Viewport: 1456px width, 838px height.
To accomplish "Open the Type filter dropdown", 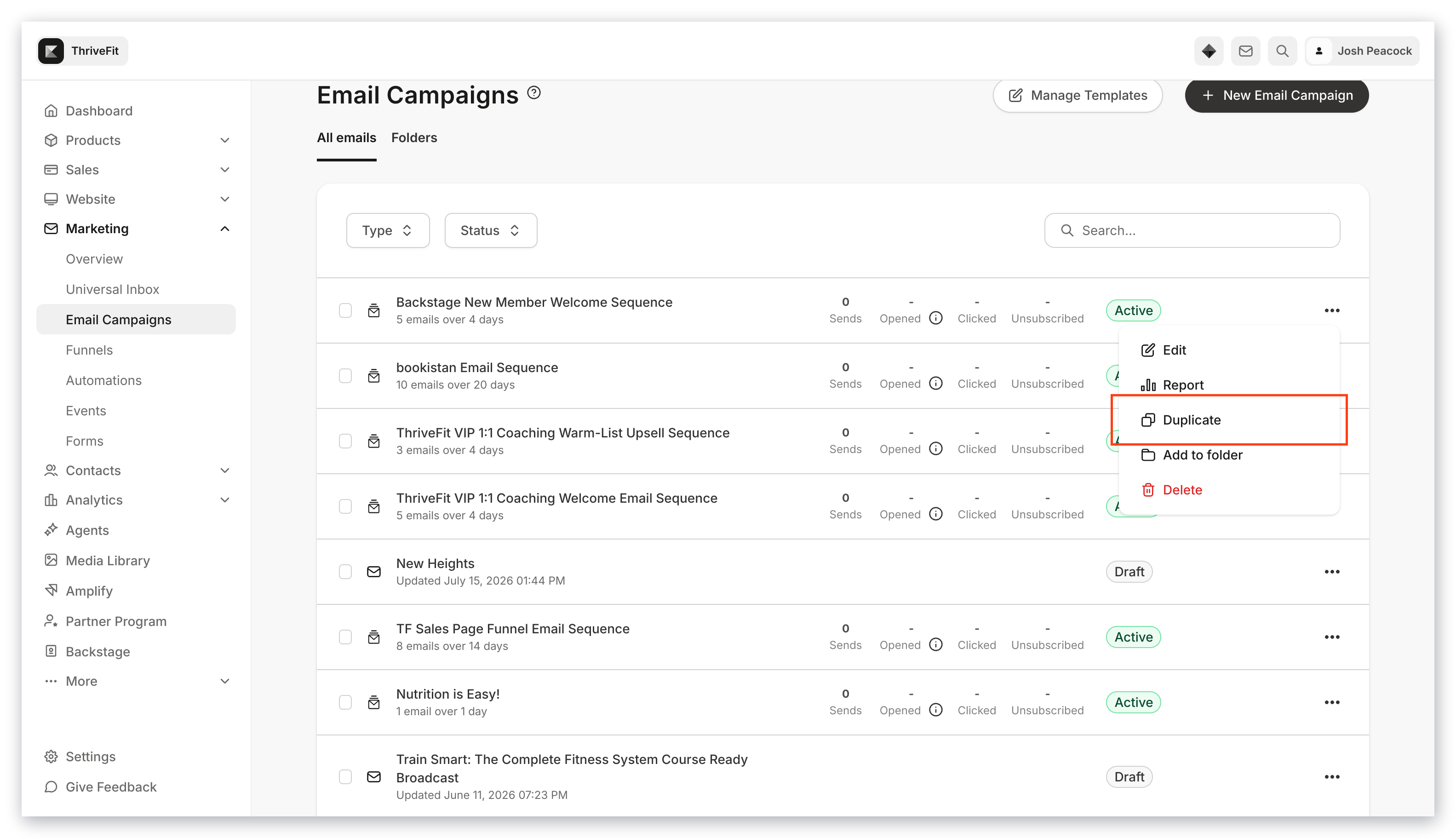I will (387, 230).
